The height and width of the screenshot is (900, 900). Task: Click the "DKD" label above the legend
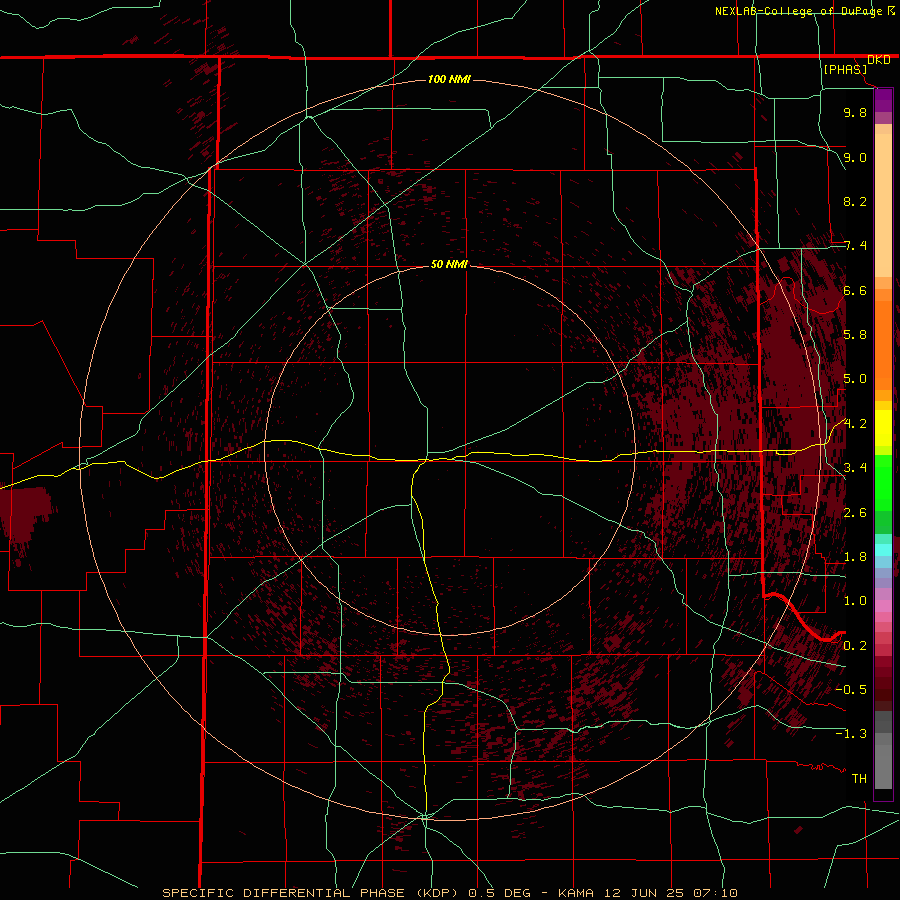coord(879,60)
